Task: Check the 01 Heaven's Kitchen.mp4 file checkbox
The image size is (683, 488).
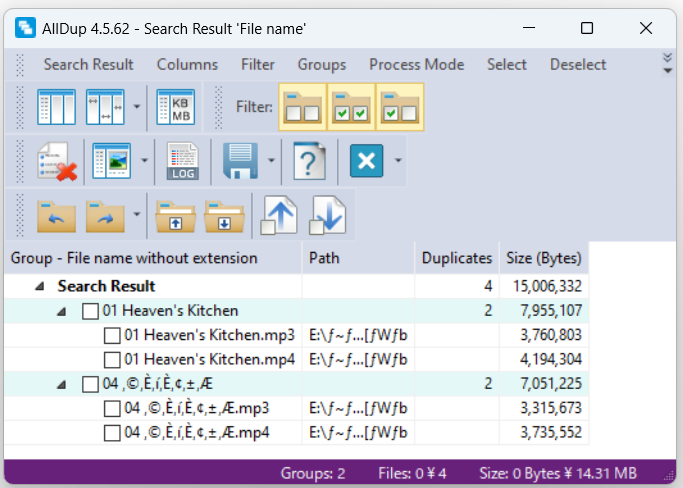Action: coord(112,360)
